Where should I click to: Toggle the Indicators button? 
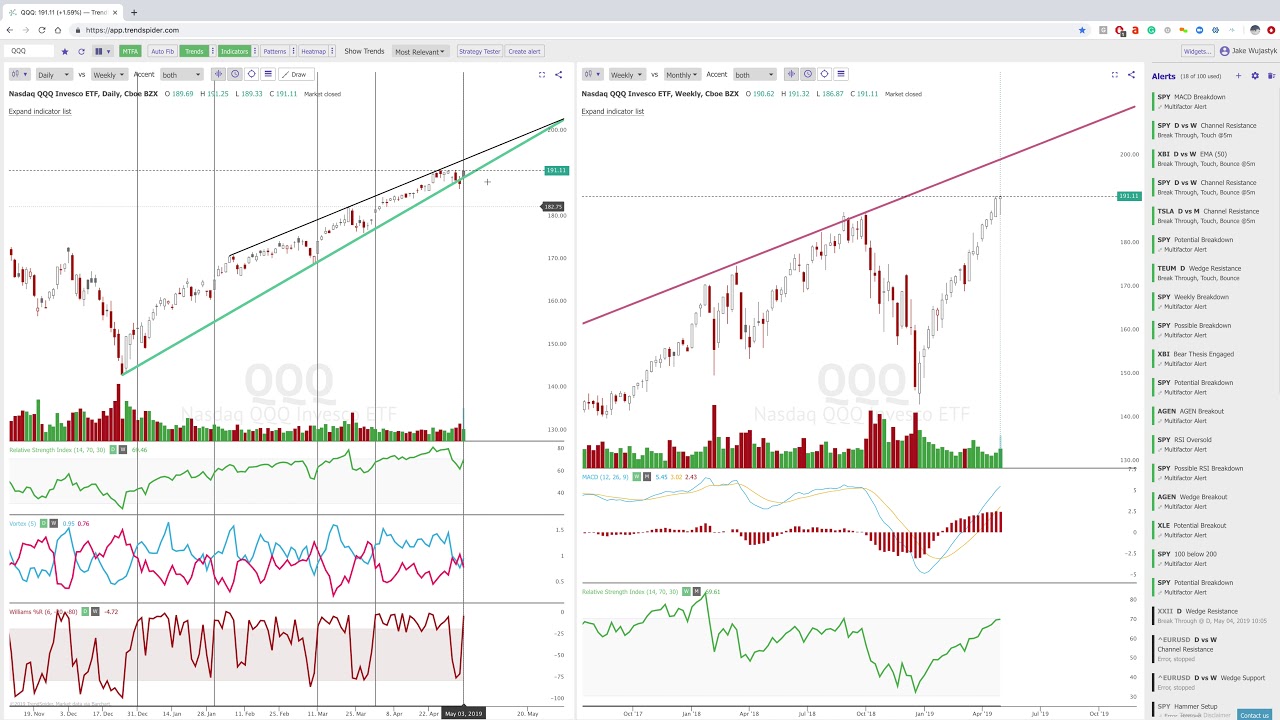point(234,51)
